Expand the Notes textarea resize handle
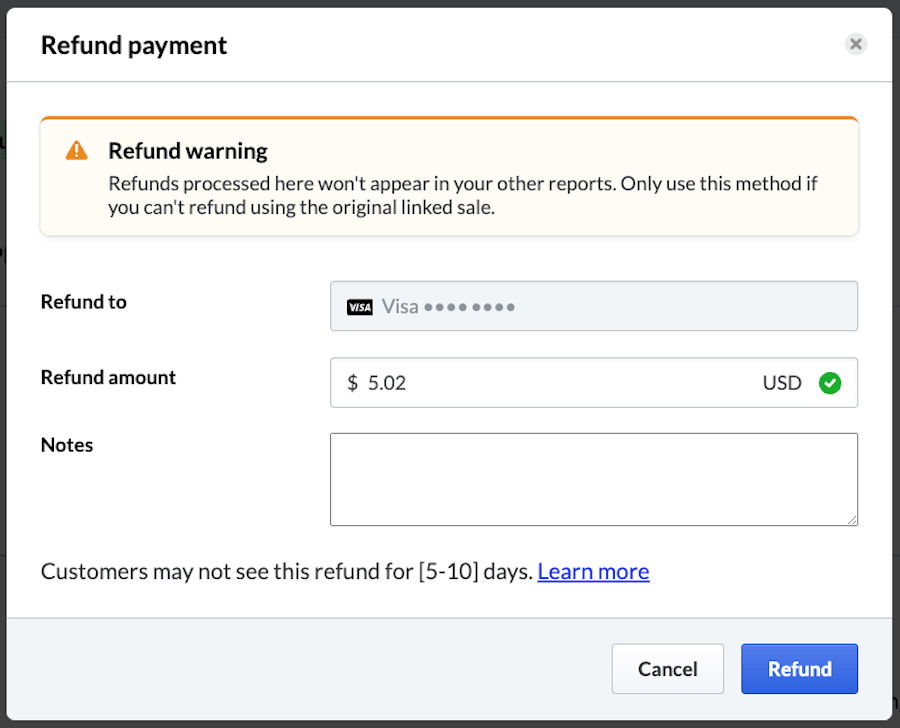 [853, 521]
